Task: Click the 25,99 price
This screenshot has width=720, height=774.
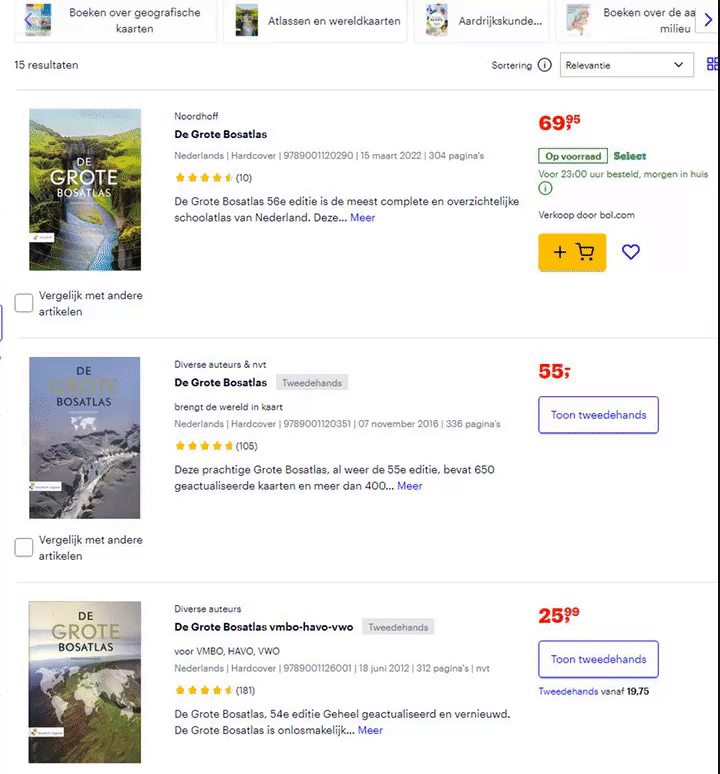Action: coord(559,615)
